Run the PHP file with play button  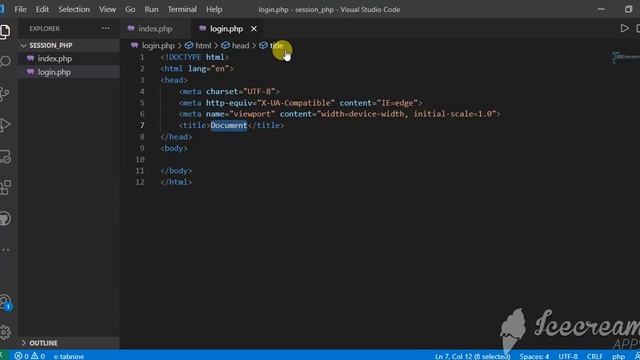(624, 28)
